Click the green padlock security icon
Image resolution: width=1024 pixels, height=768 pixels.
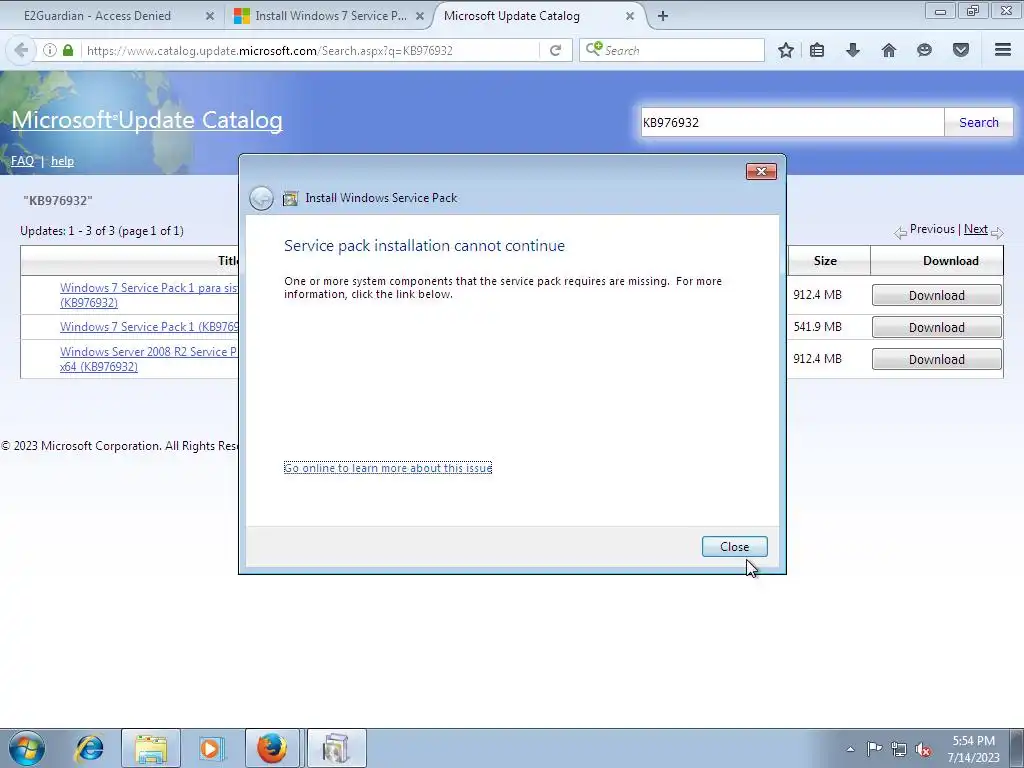pos(68,50)
